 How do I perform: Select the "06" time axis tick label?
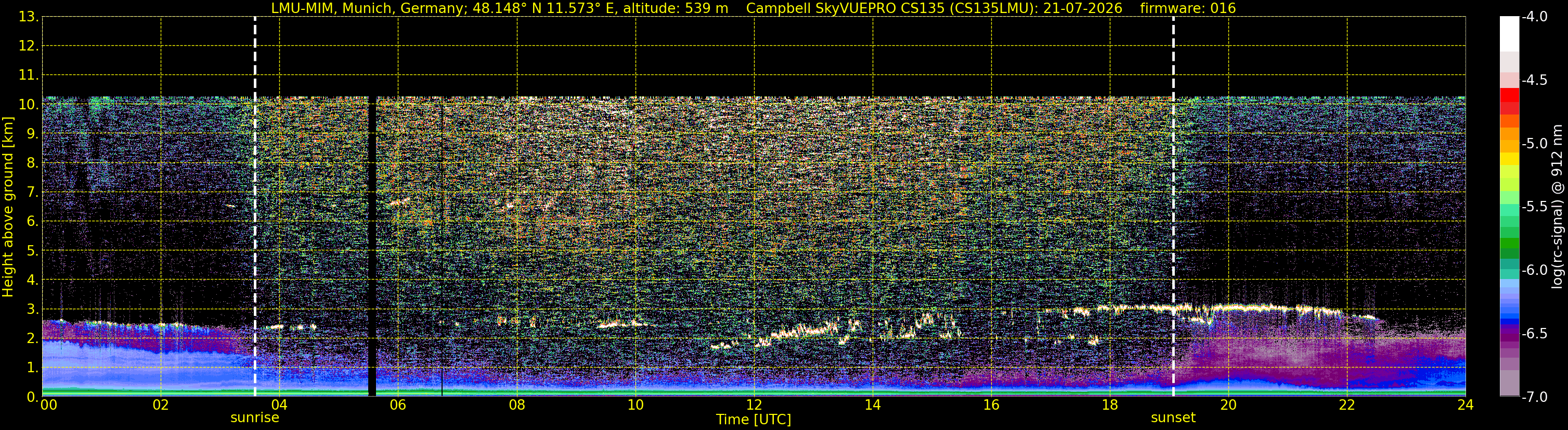[x=398, y=405]
